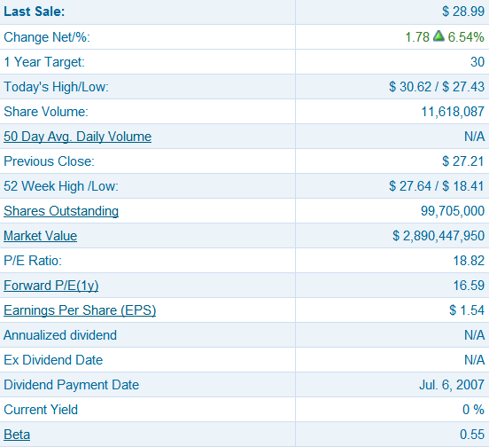
Task: Click the Ex Dividend Date label
Action: click(53, 360)
